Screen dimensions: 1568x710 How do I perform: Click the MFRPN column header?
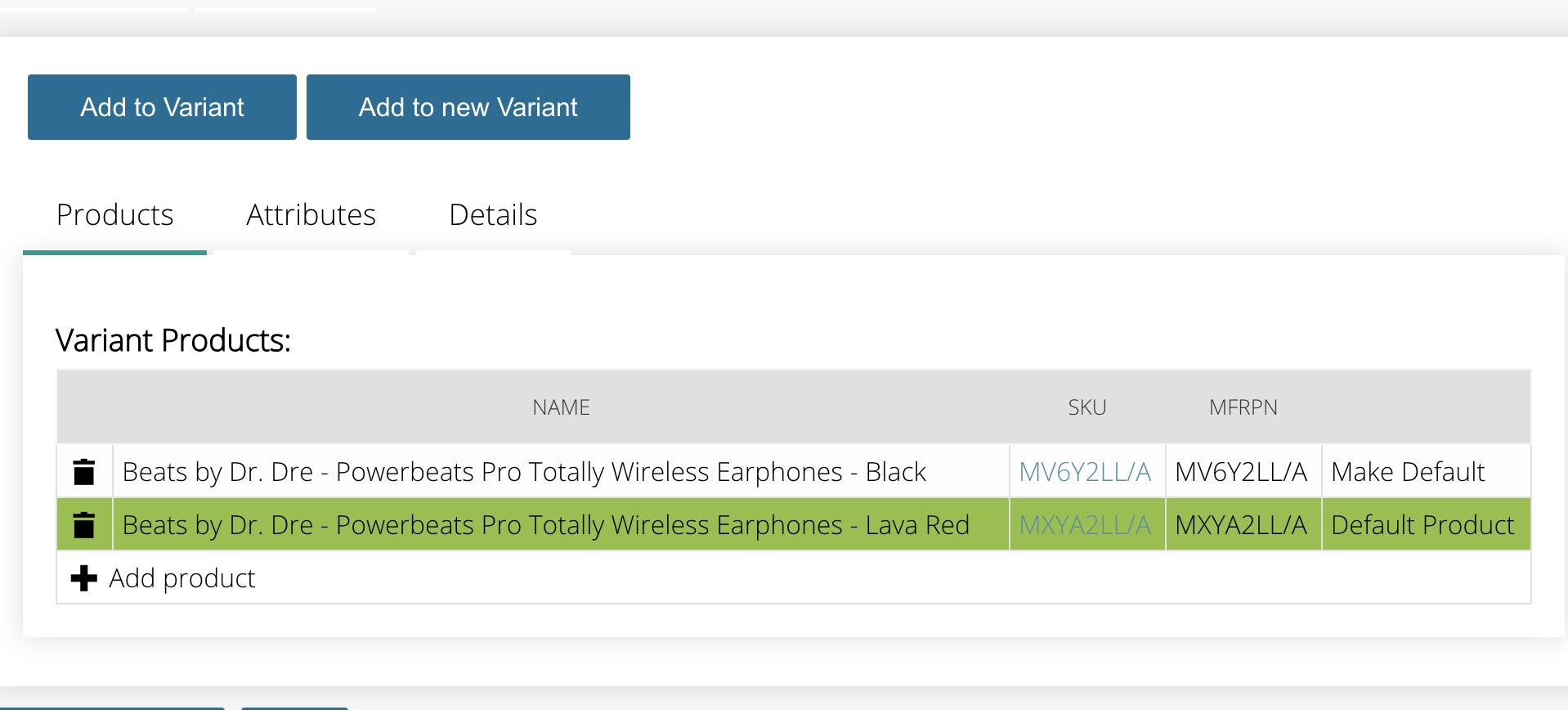point(1243,407)
